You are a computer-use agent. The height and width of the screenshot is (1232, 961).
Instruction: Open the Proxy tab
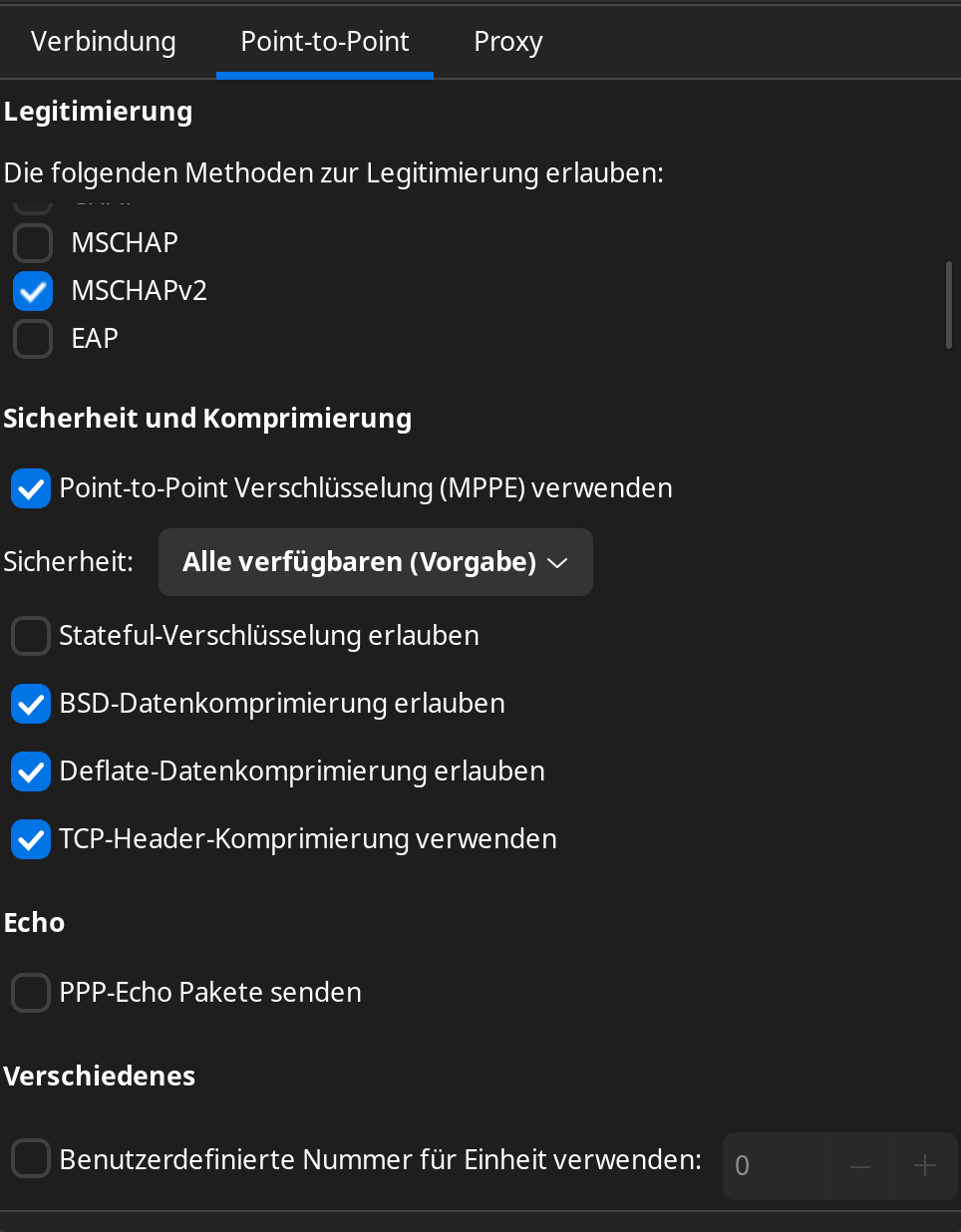(507, 42)
